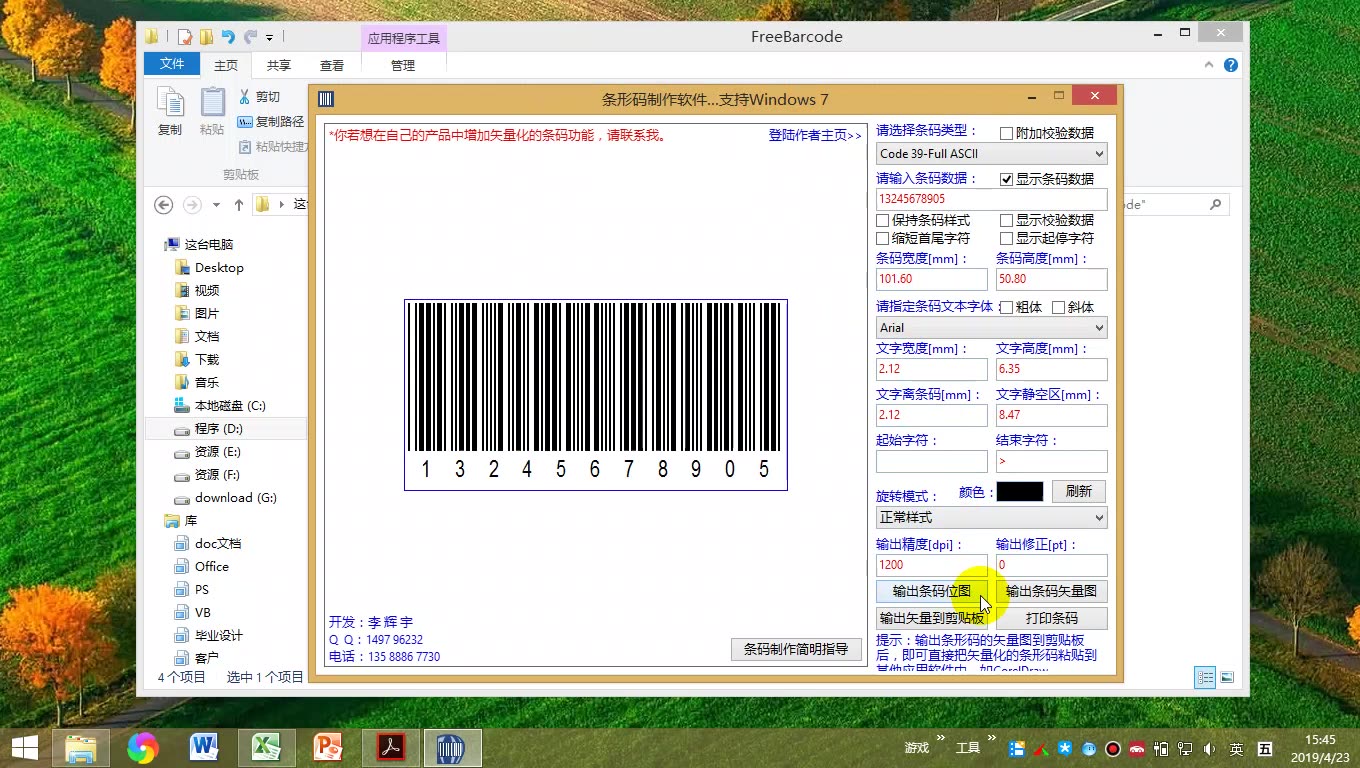Click the barcode software taskbar icon
This screenshot has width=1360, height=768.
[452, 747]
